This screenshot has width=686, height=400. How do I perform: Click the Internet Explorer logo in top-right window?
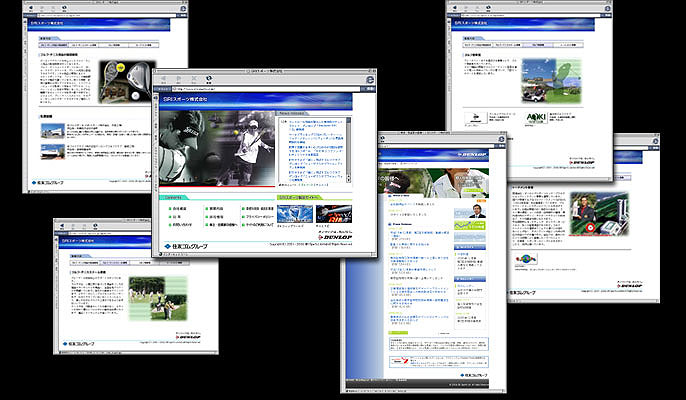(x=607, y=9)
